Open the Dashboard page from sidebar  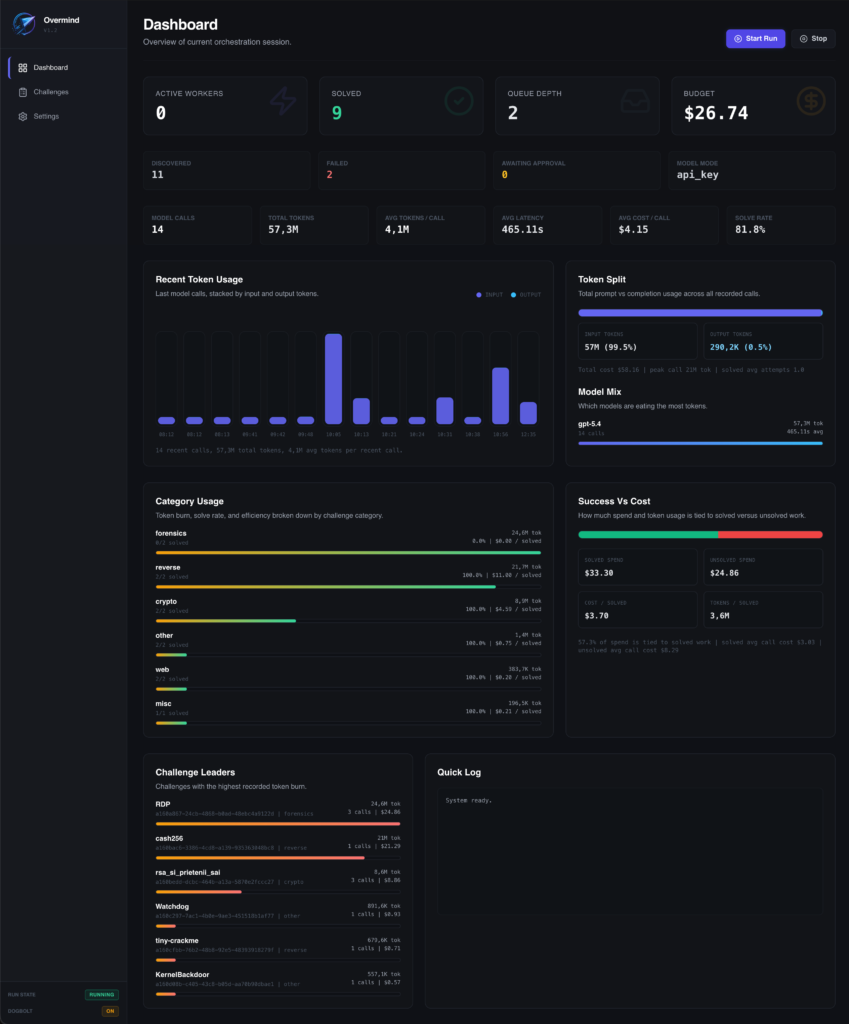click(64, 68)
